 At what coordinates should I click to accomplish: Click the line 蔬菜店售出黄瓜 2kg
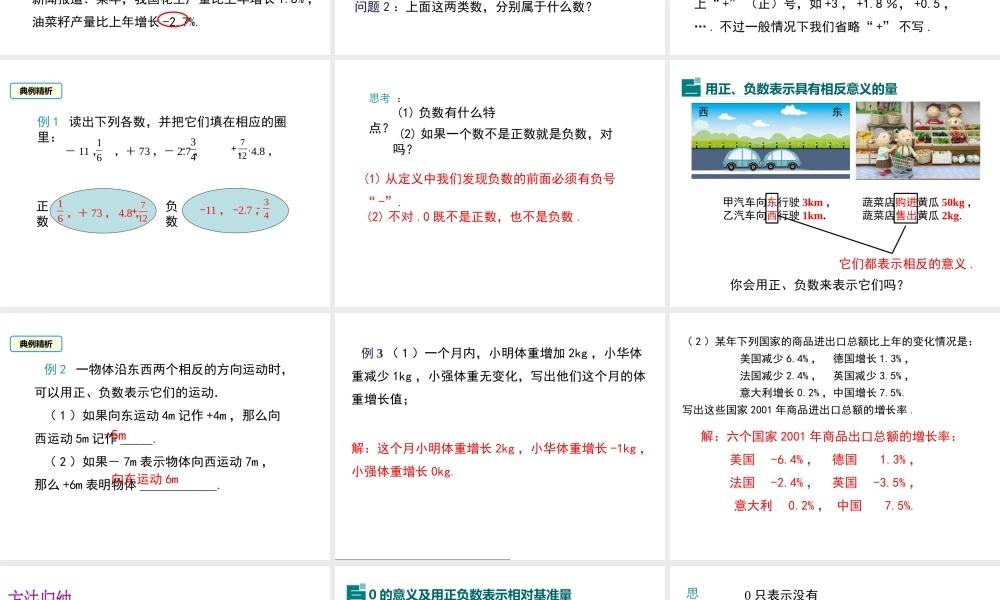tap(912, 216)
